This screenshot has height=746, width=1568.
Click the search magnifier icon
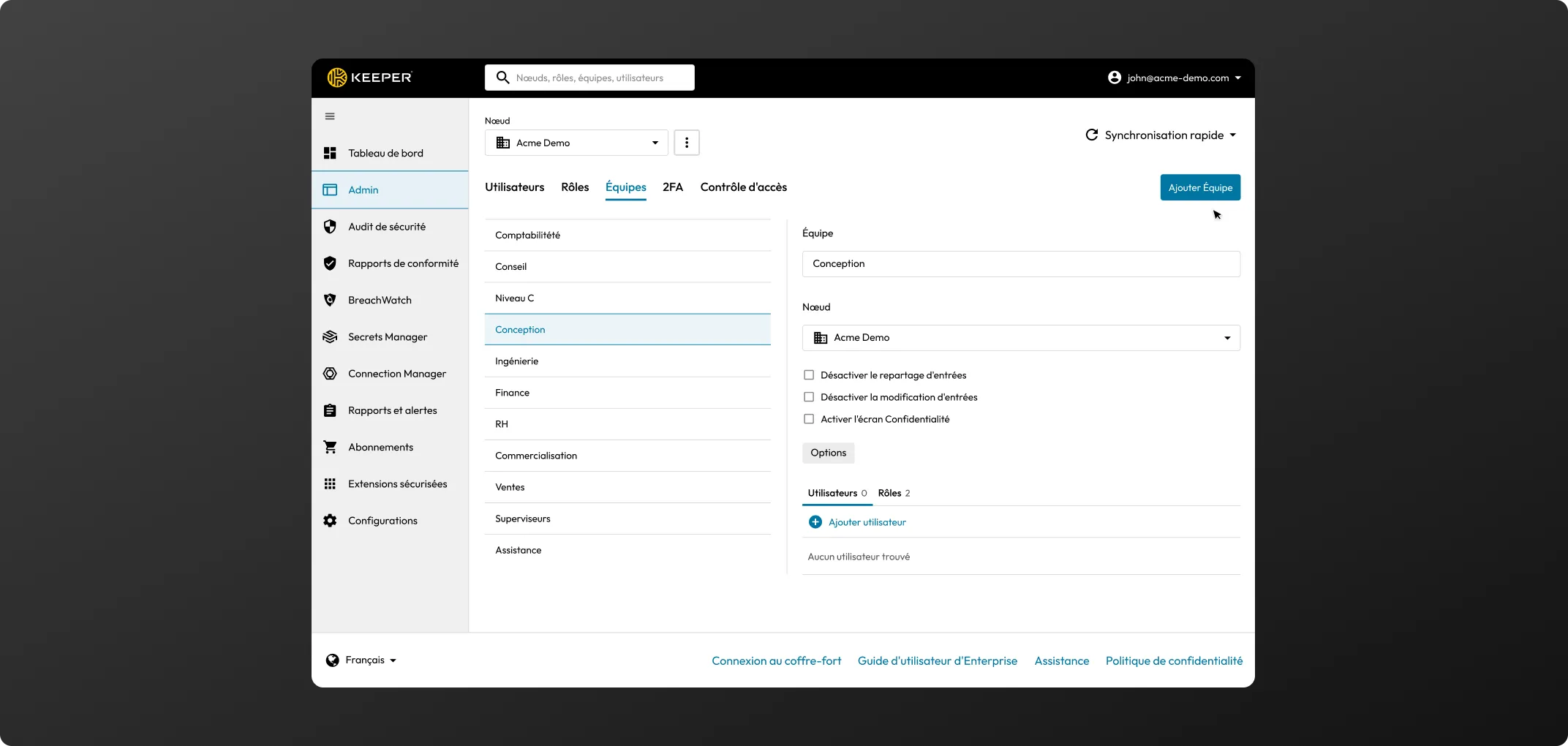pos(502,78)
